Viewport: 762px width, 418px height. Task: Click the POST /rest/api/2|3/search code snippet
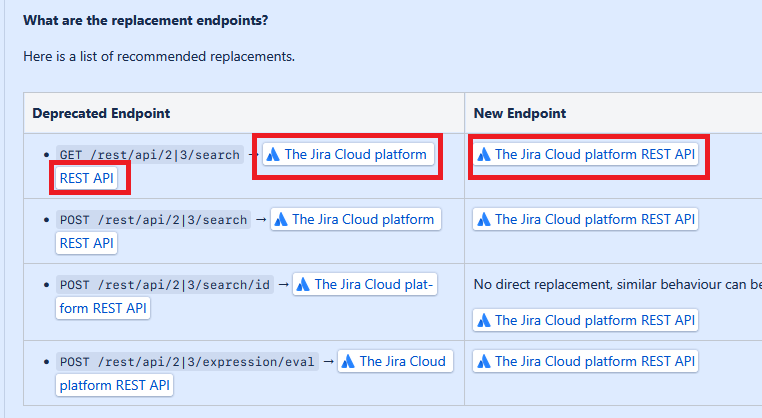[153, 219]
